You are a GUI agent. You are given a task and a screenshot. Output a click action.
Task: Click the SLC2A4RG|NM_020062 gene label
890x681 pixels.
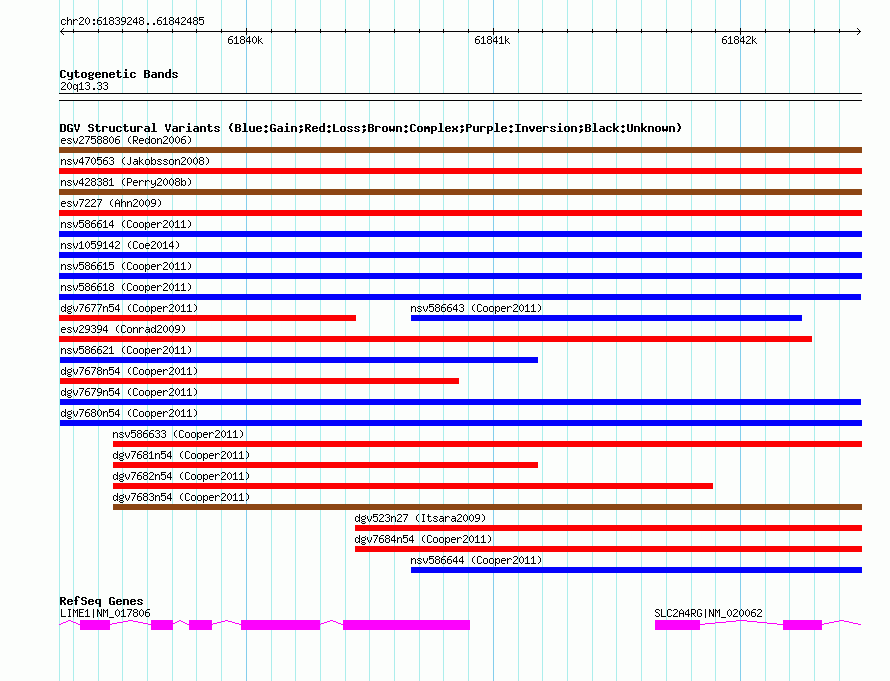(708, 613)
